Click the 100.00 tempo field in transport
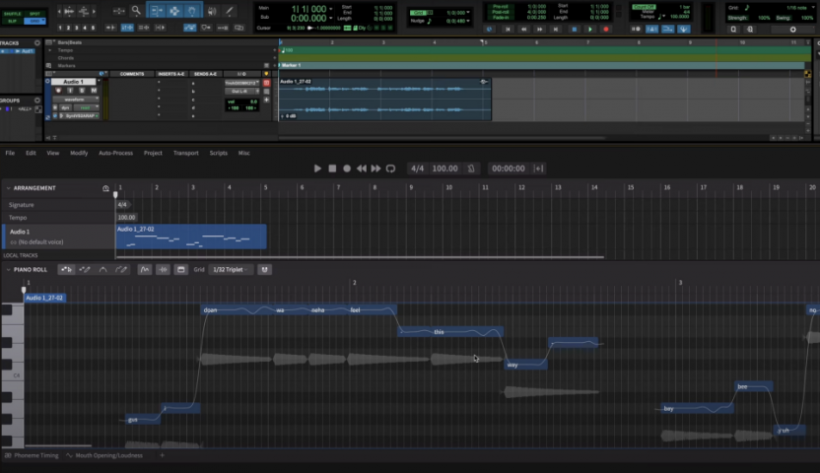820x473 pixels. click(x=445, y=168)
